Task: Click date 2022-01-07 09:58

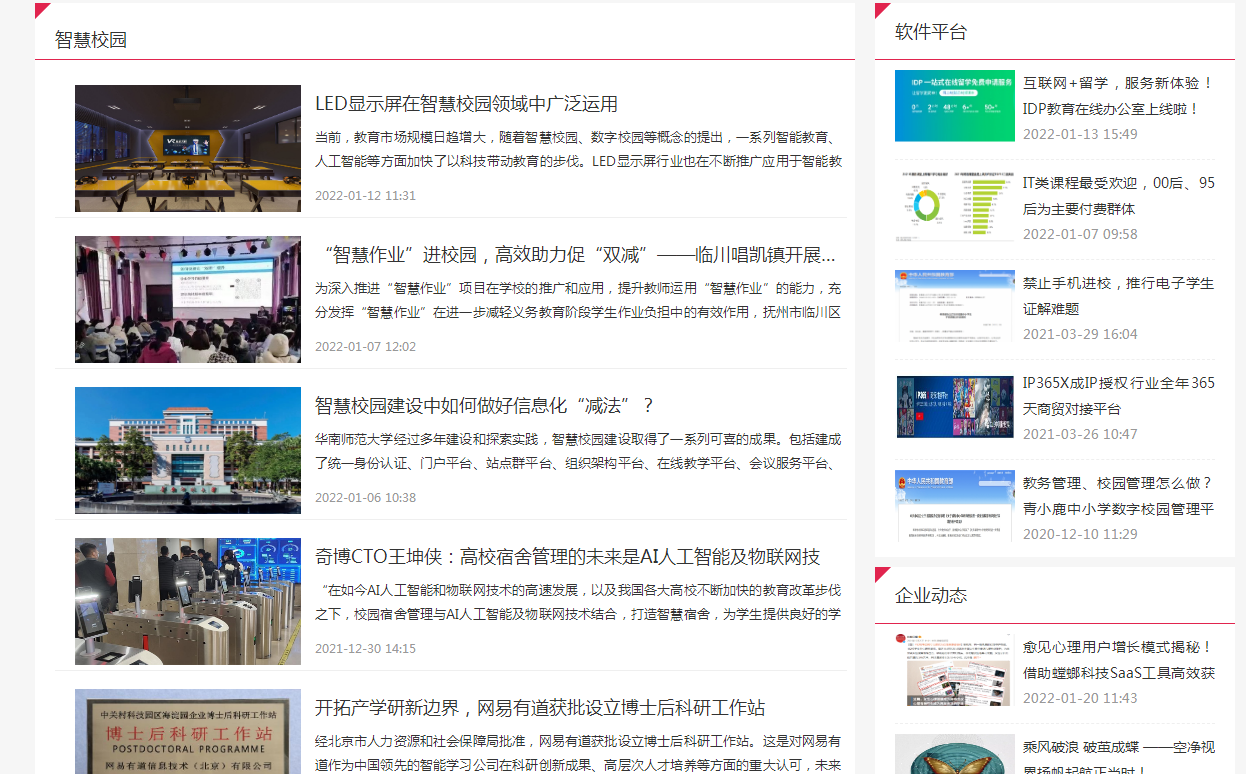Action: click(x=1080, y=234)
